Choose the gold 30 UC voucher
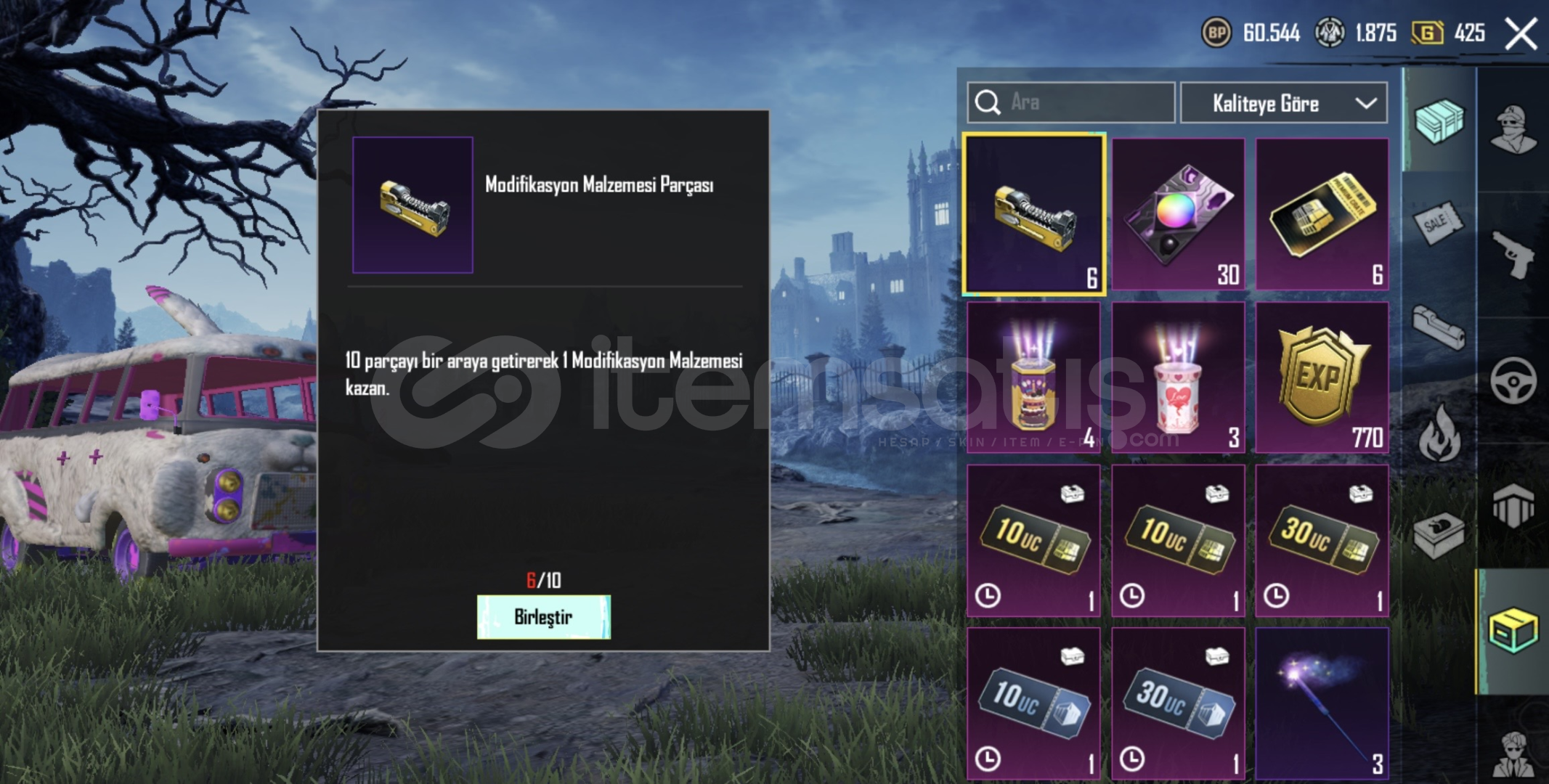 click(1322, 541)
